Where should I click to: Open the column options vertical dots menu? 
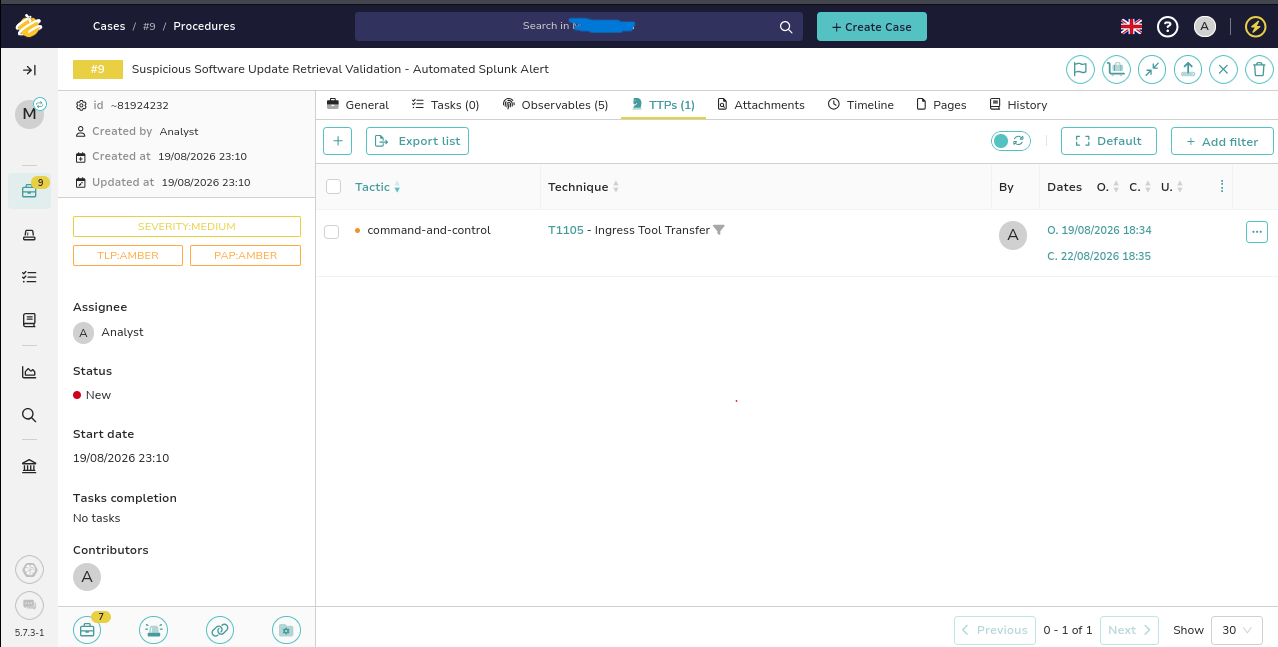pos(1222,187)
